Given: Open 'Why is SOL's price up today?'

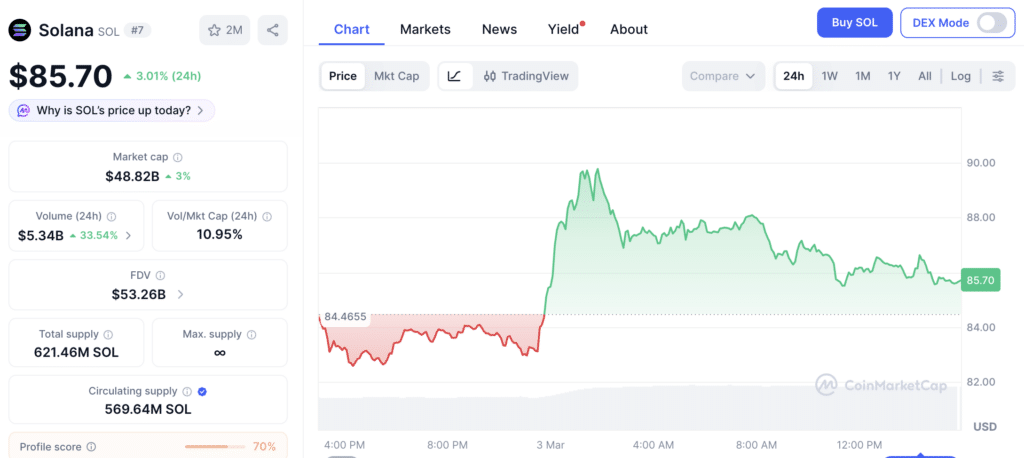Looking at the screenshot, I should pos(112,110).
